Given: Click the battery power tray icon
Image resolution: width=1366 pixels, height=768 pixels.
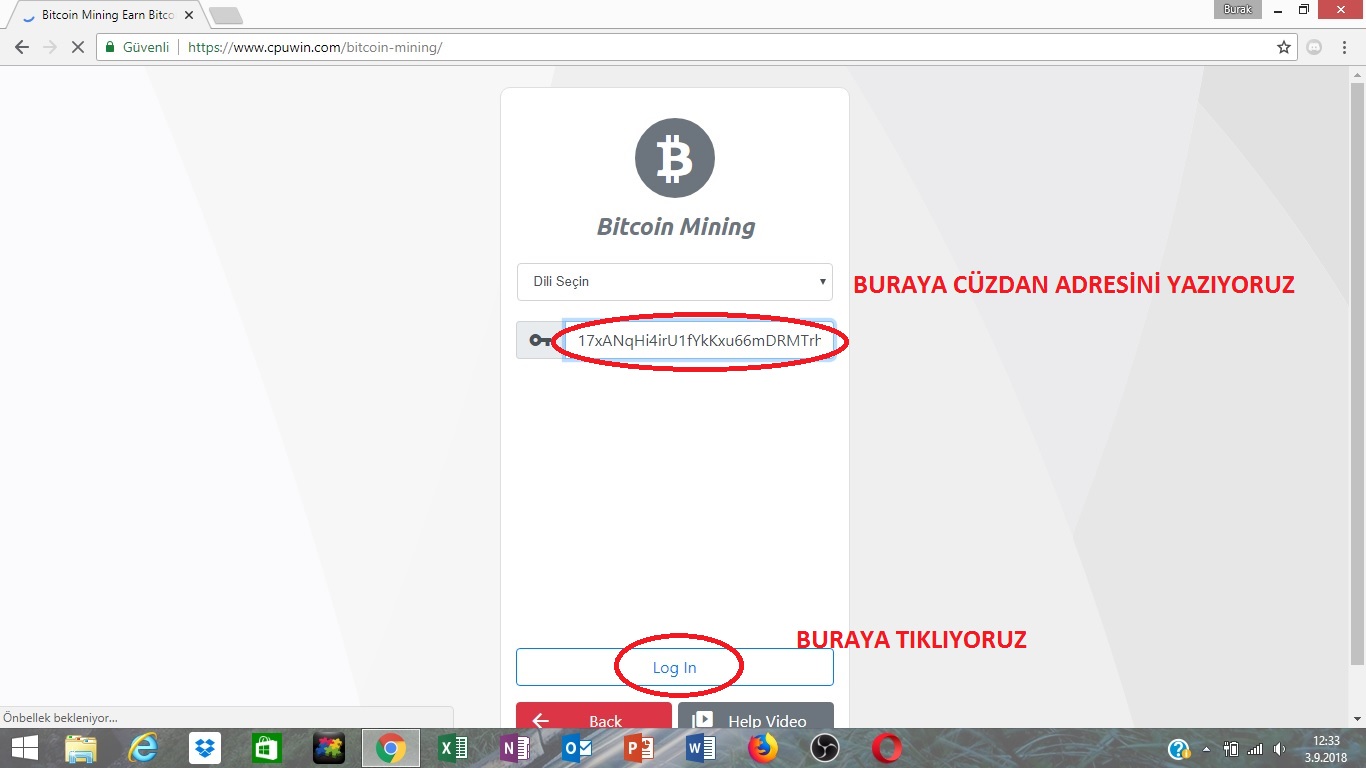Looking at the screenshot, I should [1231, 749].
